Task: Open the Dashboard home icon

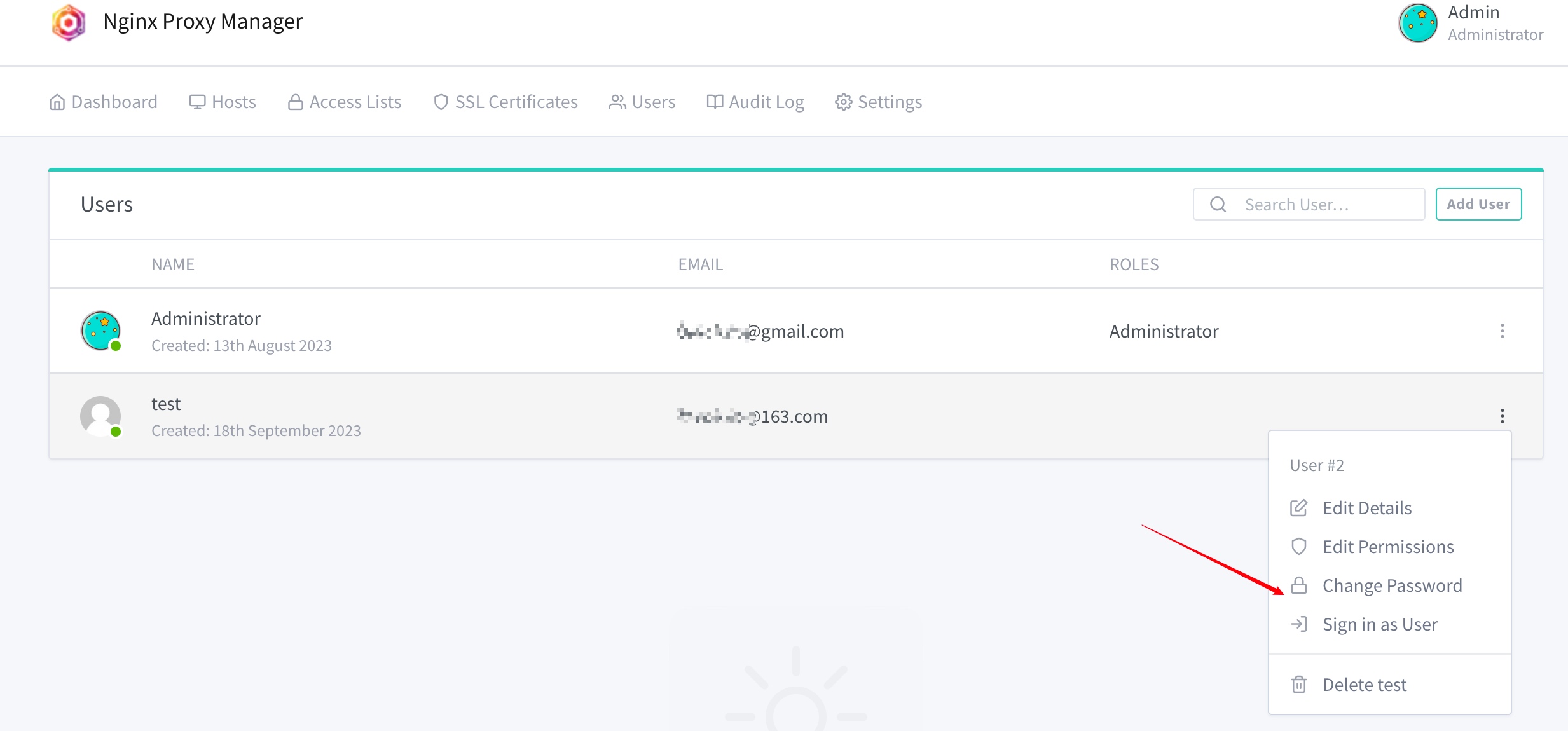Action: (x=57, y=102)
